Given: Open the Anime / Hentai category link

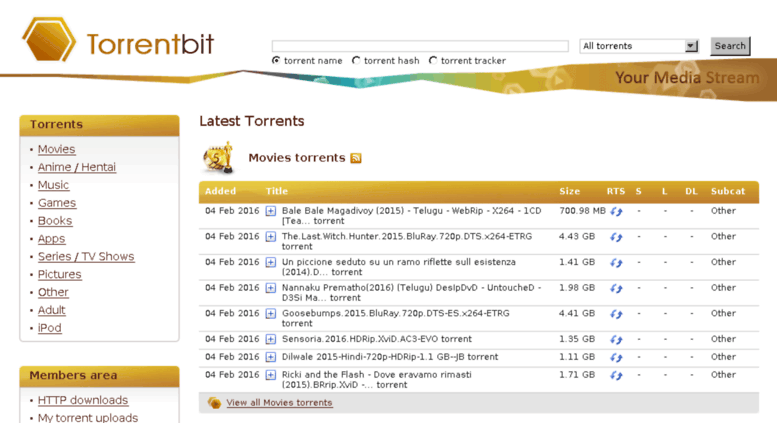Looking at the screenshot, I should (x=77, y=167).
